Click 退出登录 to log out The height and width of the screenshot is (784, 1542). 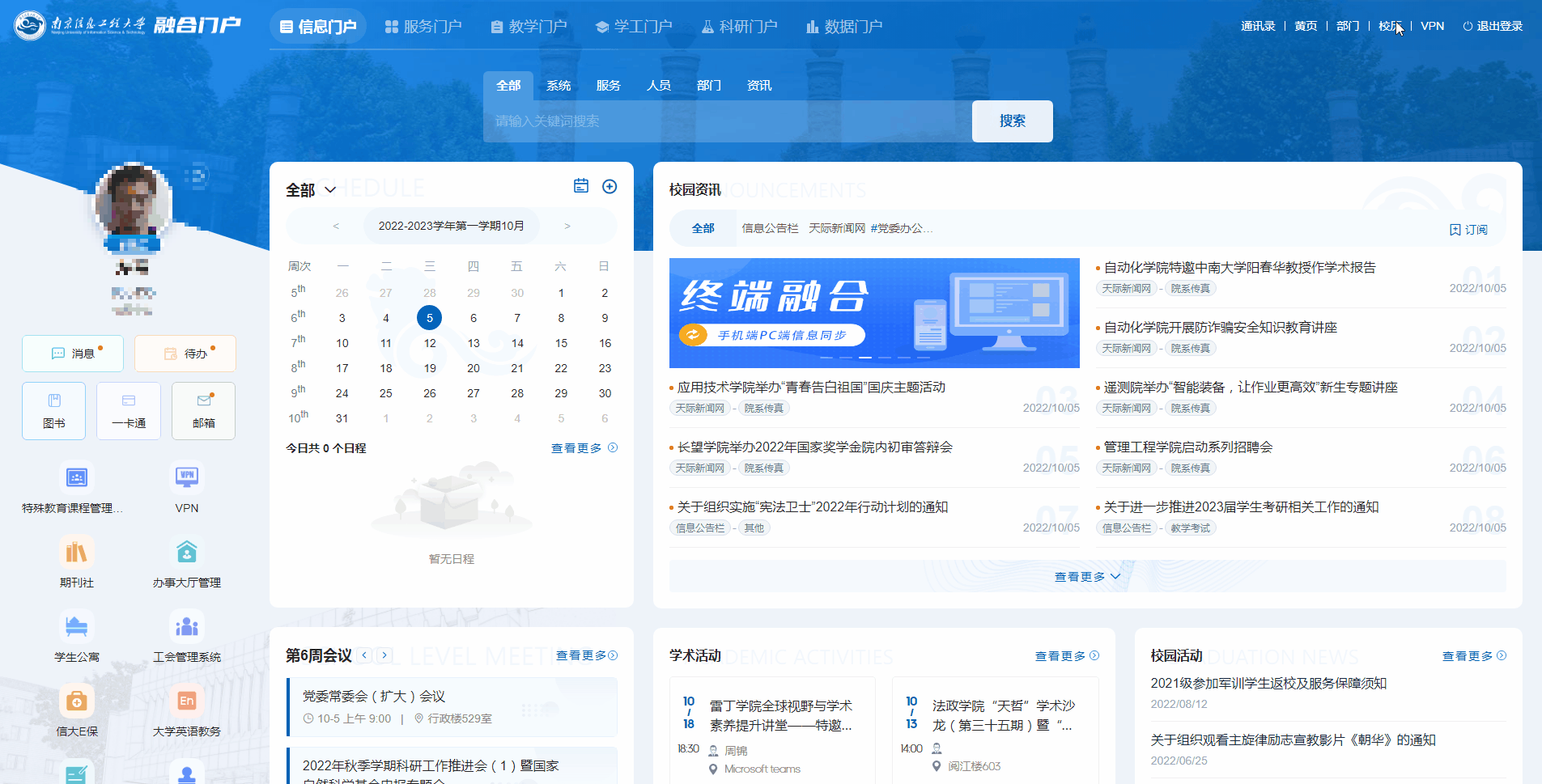pyautogui.click(x=1493, y=26)
